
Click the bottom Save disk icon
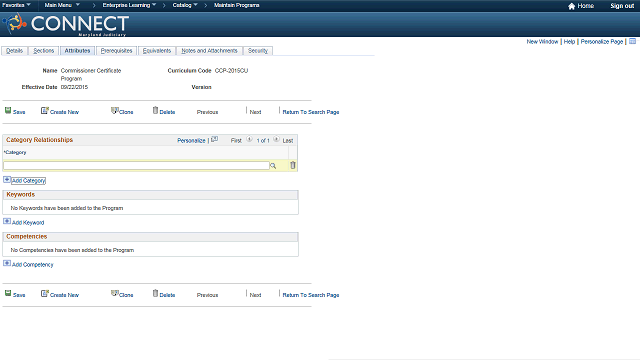click(x=8, y=293)
